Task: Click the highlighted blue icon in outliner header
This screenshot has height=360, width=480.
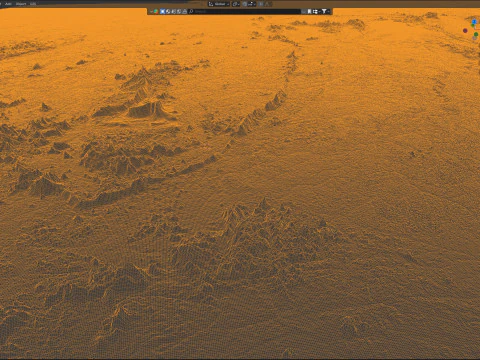Action: click(x=163, y=11)
